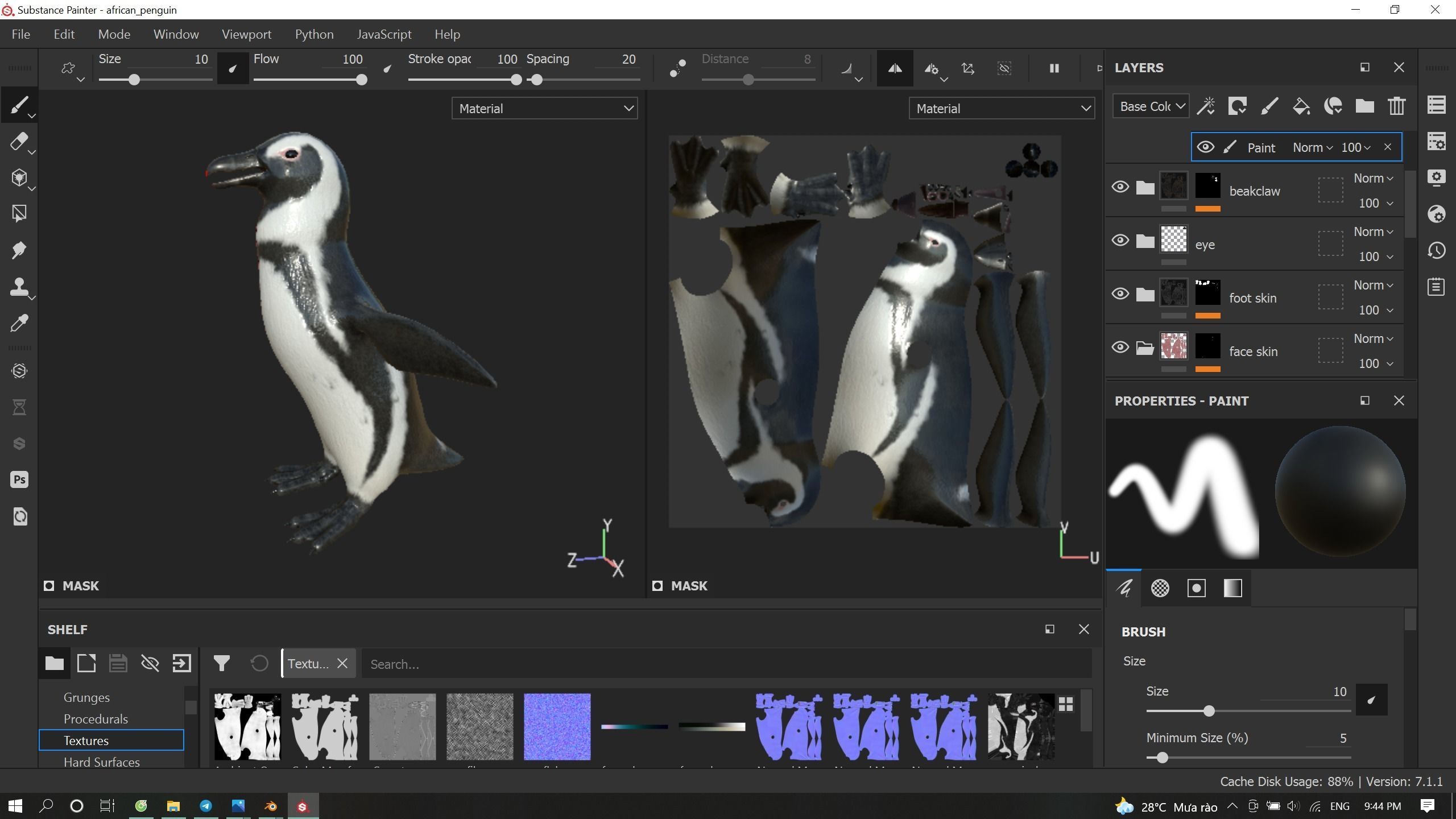This screenshot has width=1456, height=819.
Task: Select the Eraser tool
Action: pyautogui.click(x=19, y=142)
